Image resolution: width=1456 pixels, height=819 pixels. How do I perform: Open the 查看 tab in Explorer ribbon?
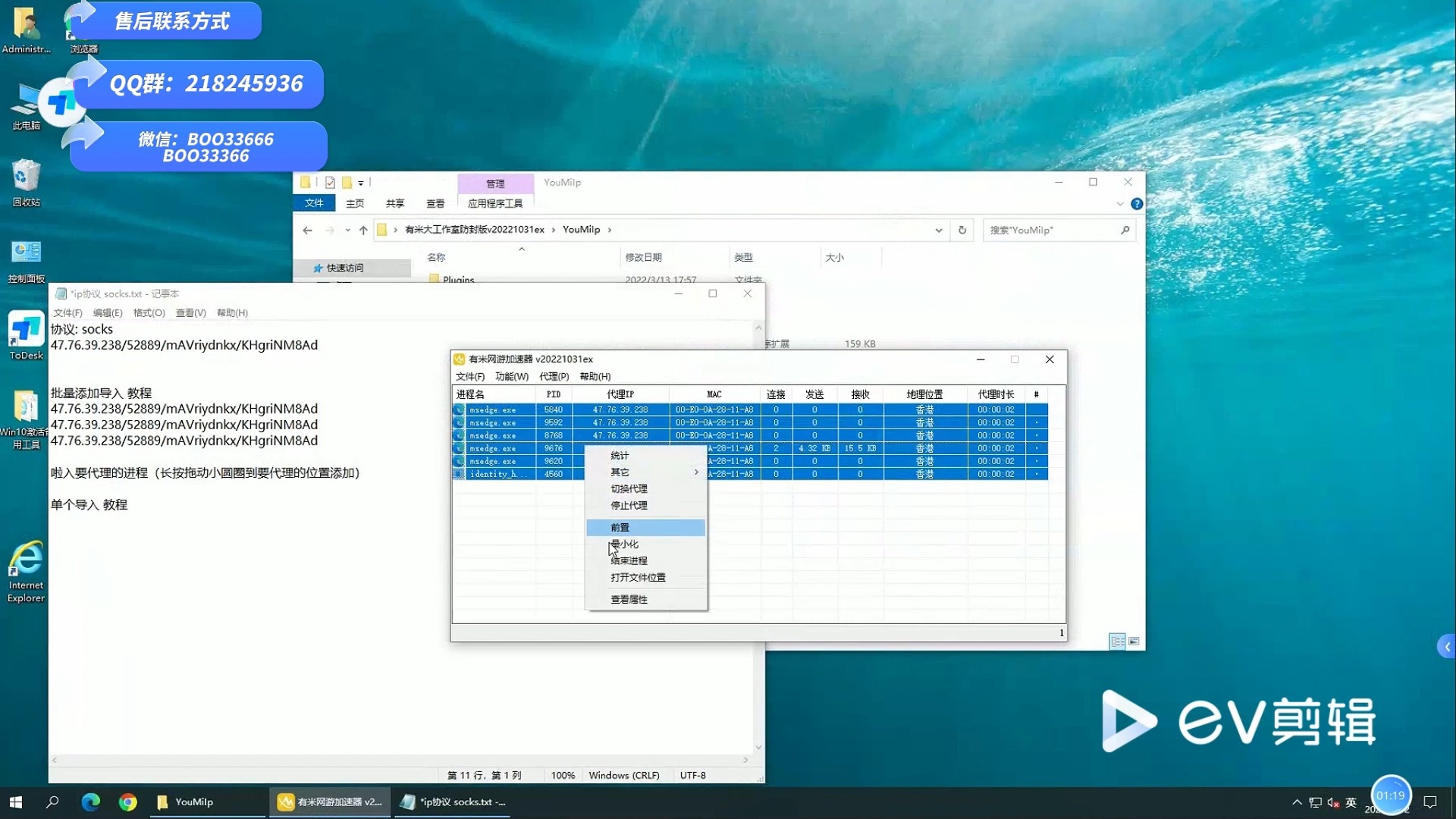click(x=435, y=203)
